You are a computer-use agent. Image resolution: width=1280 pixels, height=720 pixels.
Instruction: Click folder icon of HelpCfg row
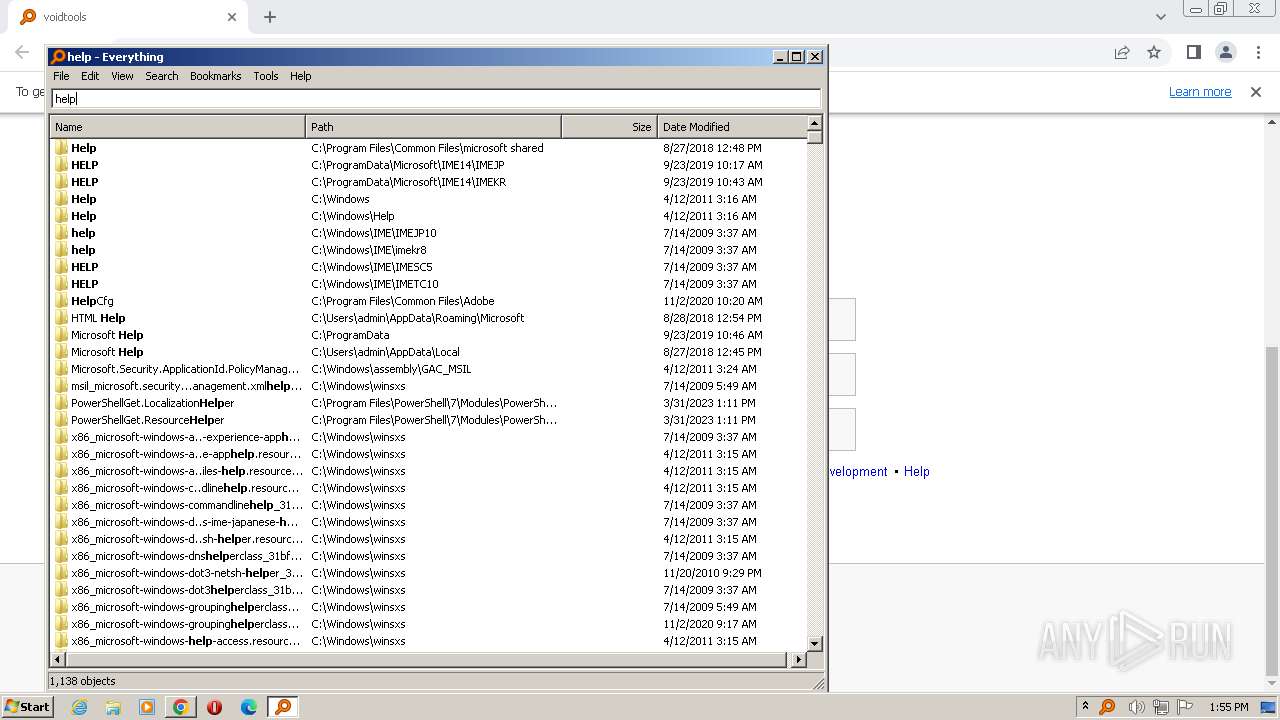(x=61, y=301)
